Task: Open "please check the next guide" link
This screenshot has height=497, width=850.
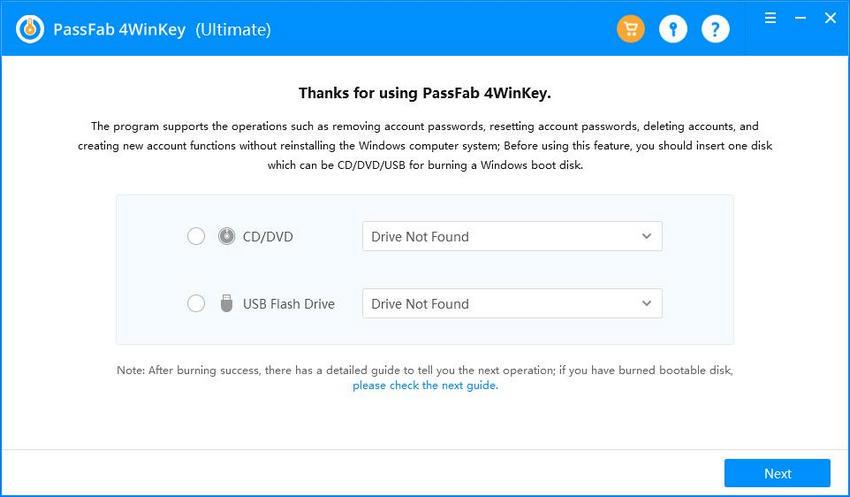Action: click(x=425, y=385)
